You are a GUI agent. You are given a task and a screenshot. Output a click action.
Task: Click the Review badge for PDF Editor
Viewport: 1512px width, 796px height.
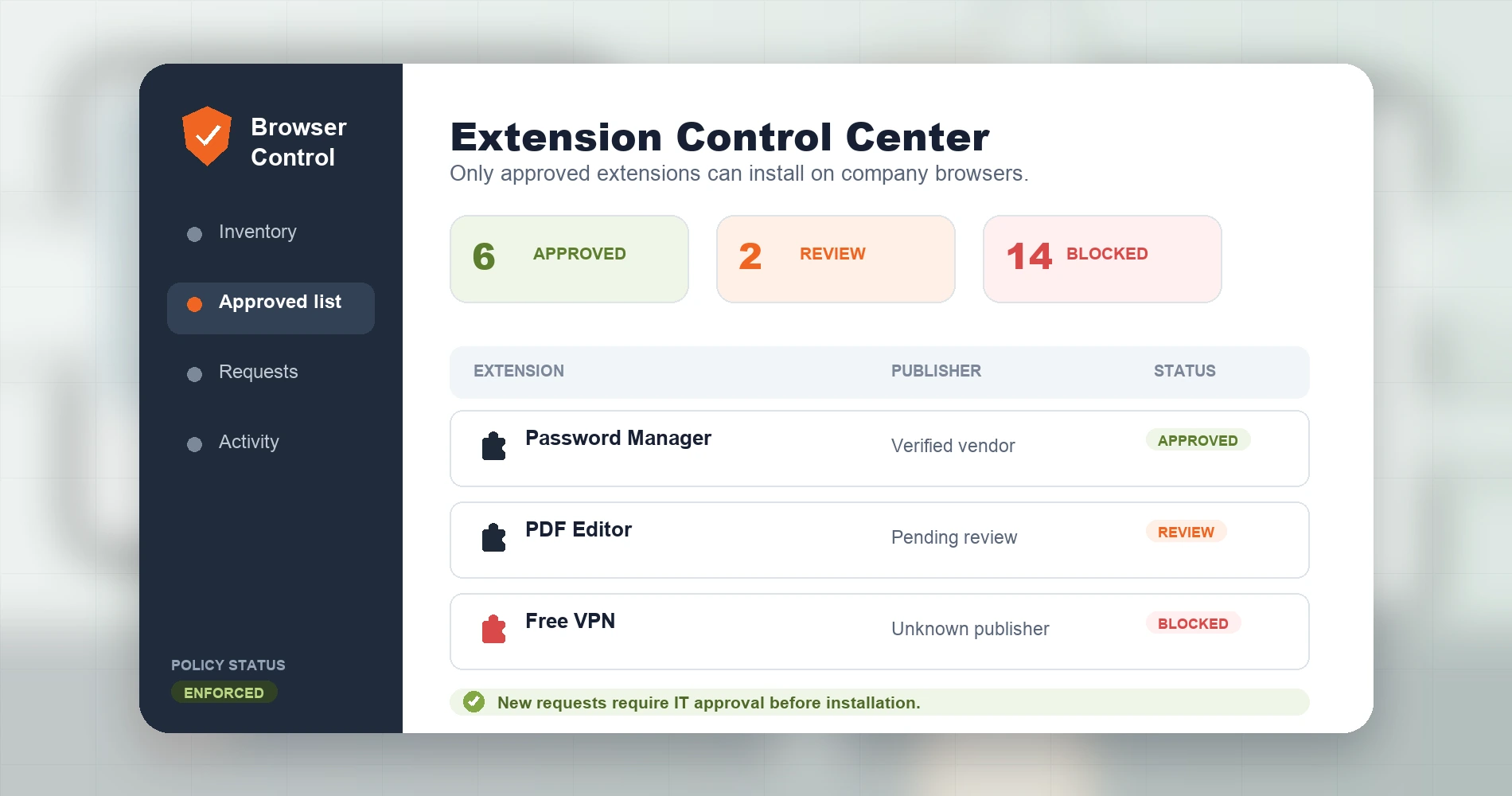click(1186, 532)
